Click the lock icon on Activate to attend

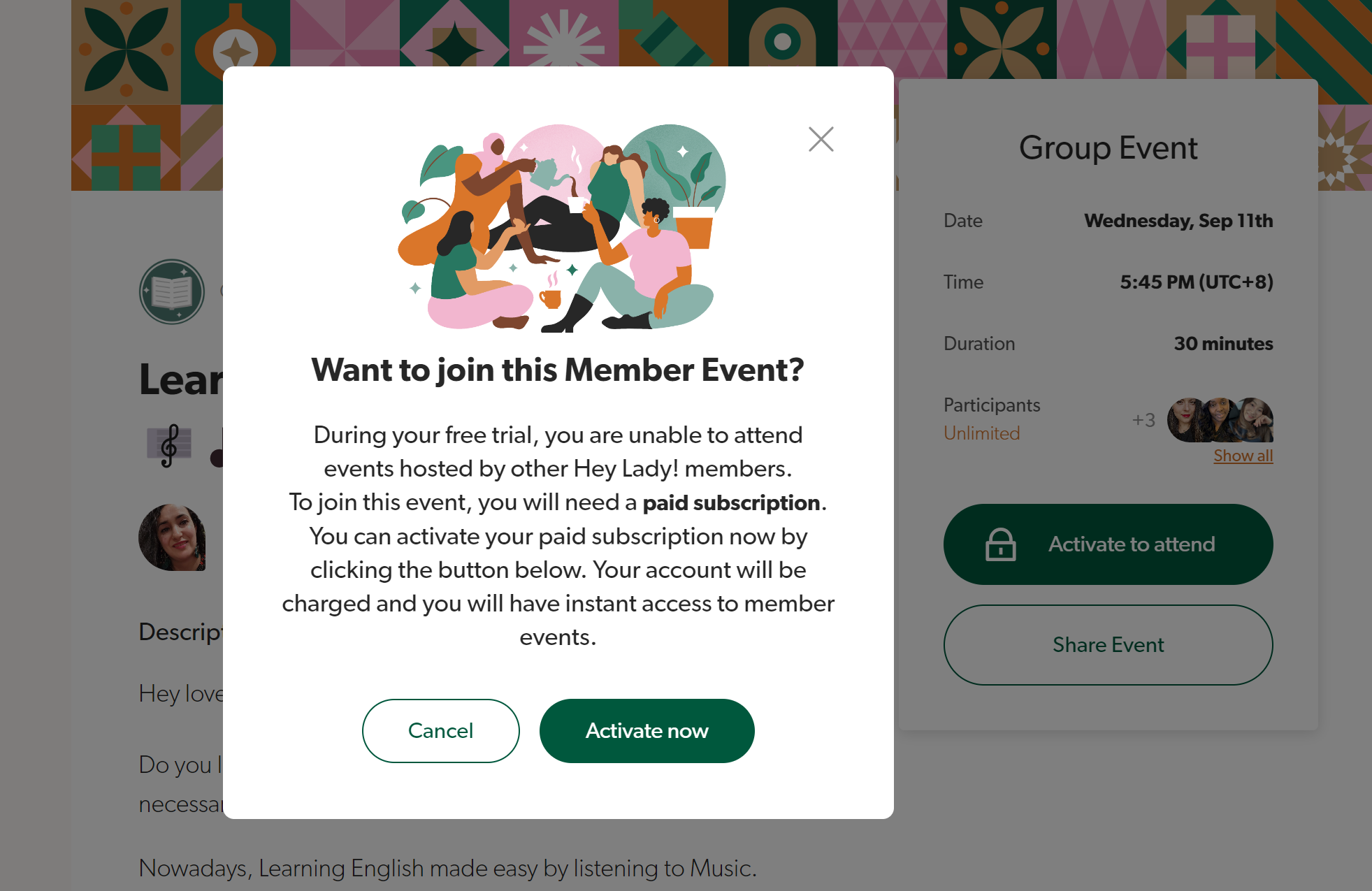tap(1000, 544)
